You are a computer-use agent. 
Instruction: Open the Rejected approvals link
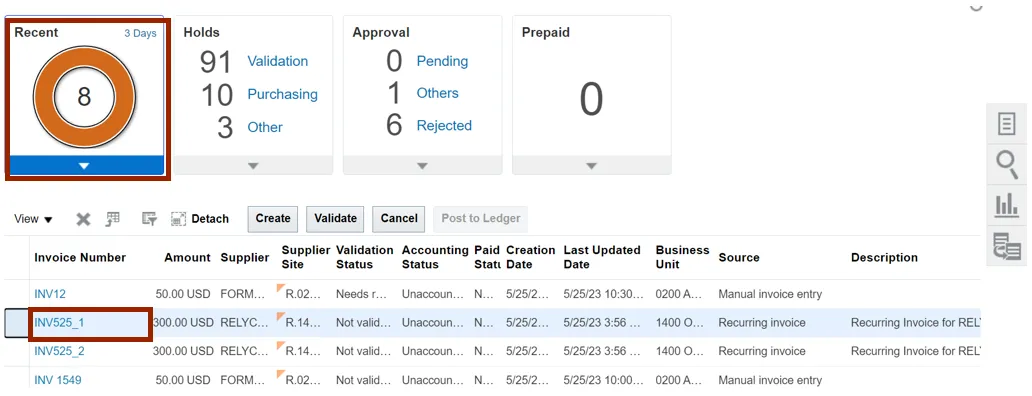444,126
